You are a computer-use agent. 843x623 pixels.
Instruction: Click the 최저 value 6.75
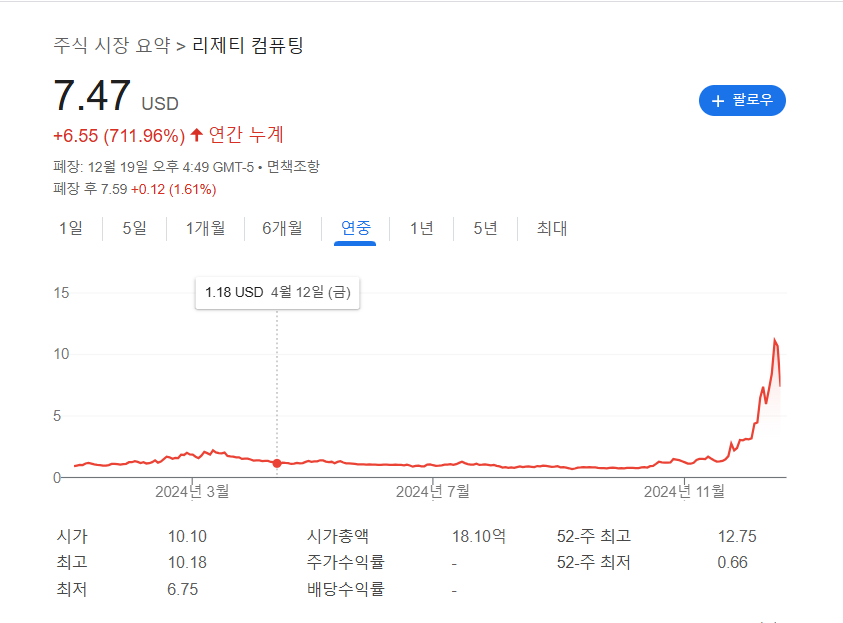183,589
